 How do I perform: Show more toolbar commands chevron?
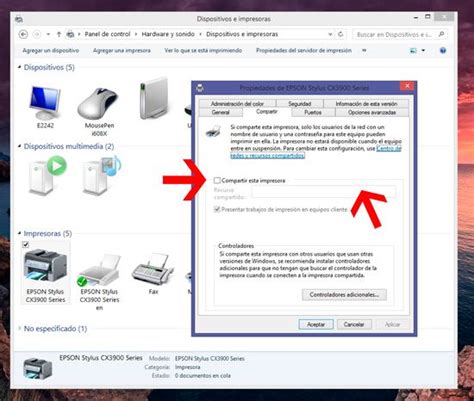coord(364,50)
